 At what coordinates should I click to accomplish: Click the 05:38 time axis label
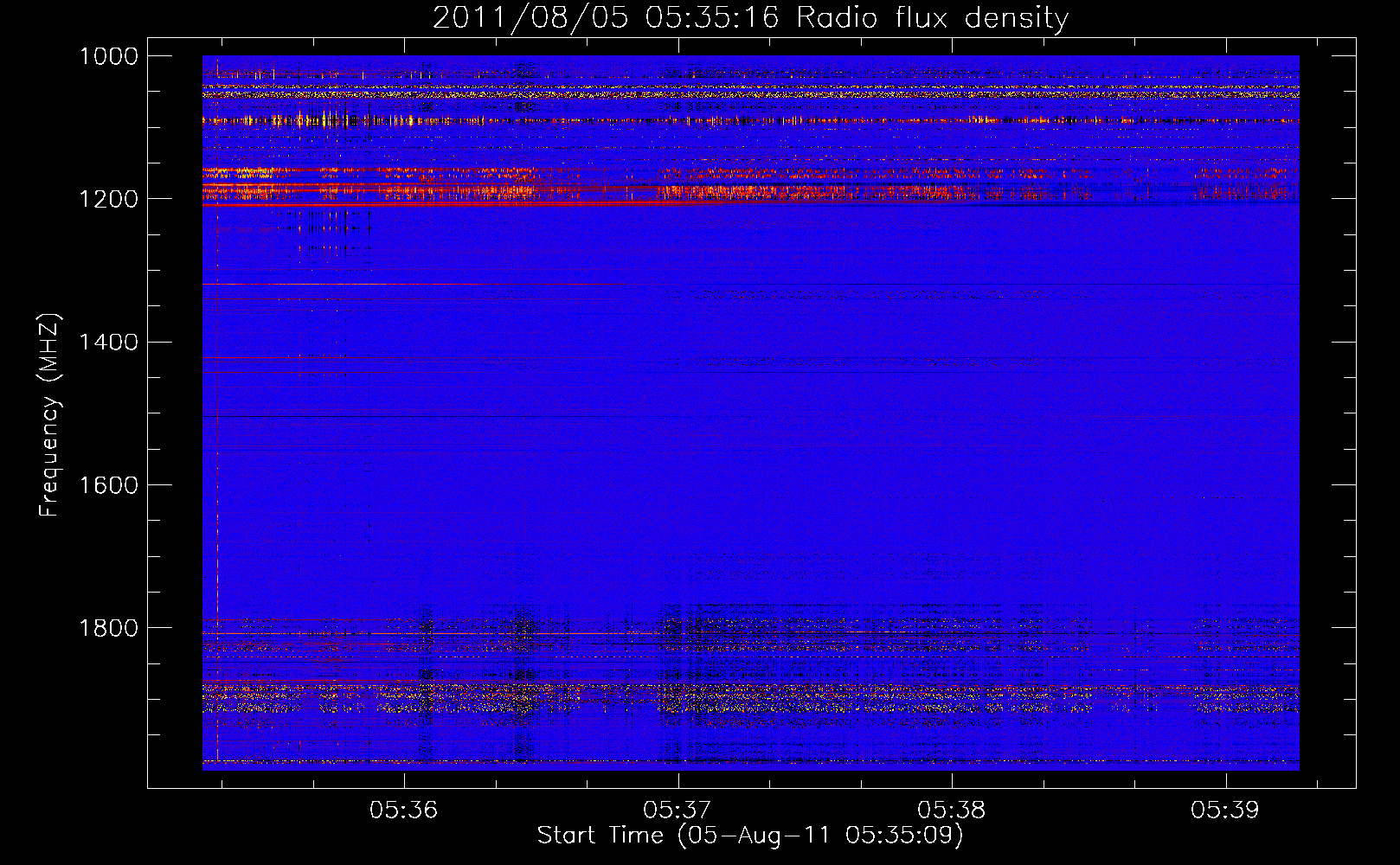click(951, 810)
